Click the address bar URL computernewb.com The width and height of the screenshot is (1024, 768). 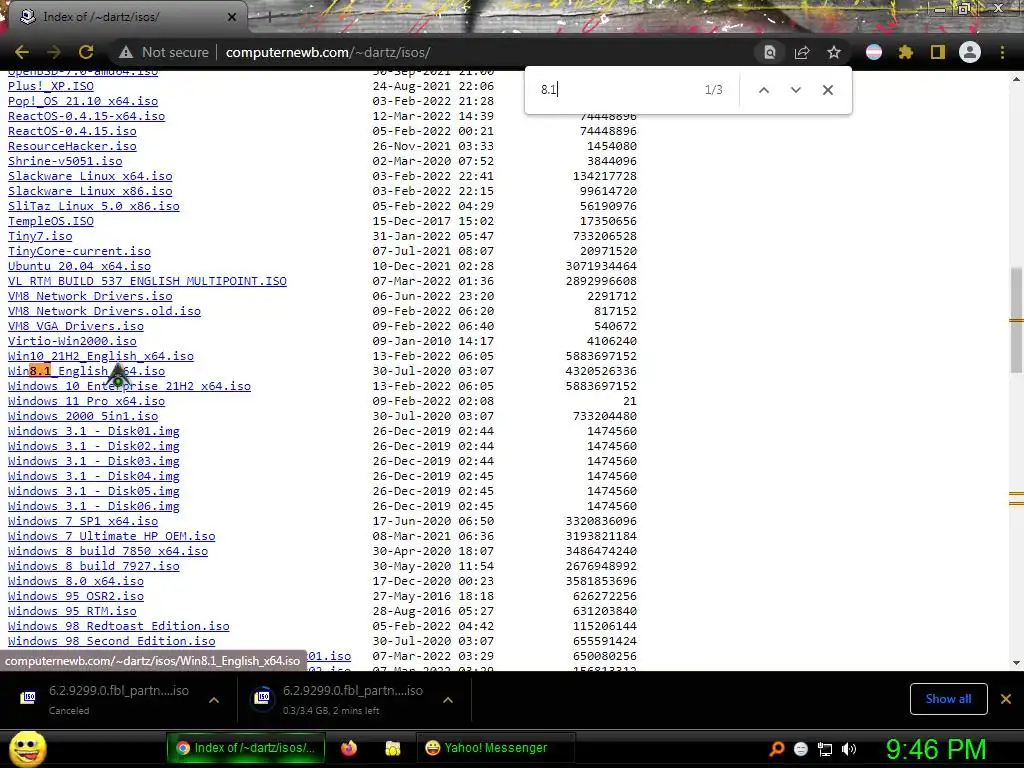tap(328, 52)
